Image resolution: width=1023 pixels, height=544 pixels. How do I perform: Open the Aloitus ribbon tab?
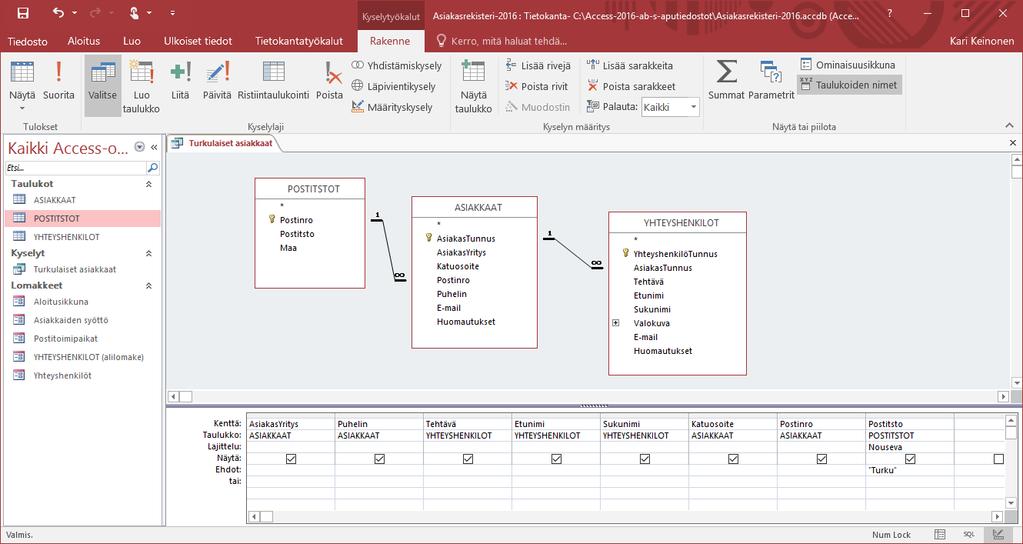pos(84,41)
